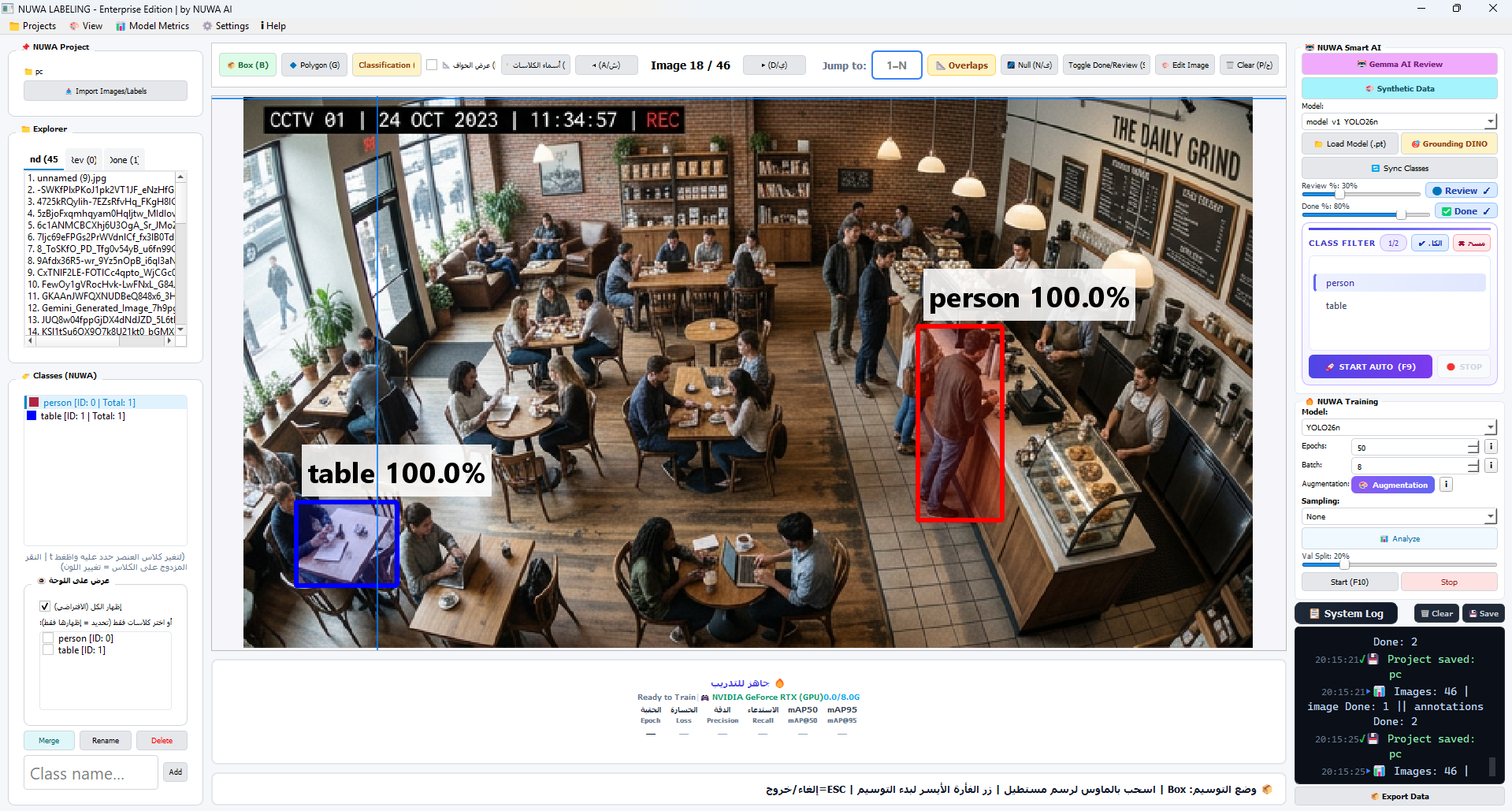Image resolution: width=1512 pixels, height=811 pixels.
Task: Select table in class filter list
Action: click(1399, 306)
